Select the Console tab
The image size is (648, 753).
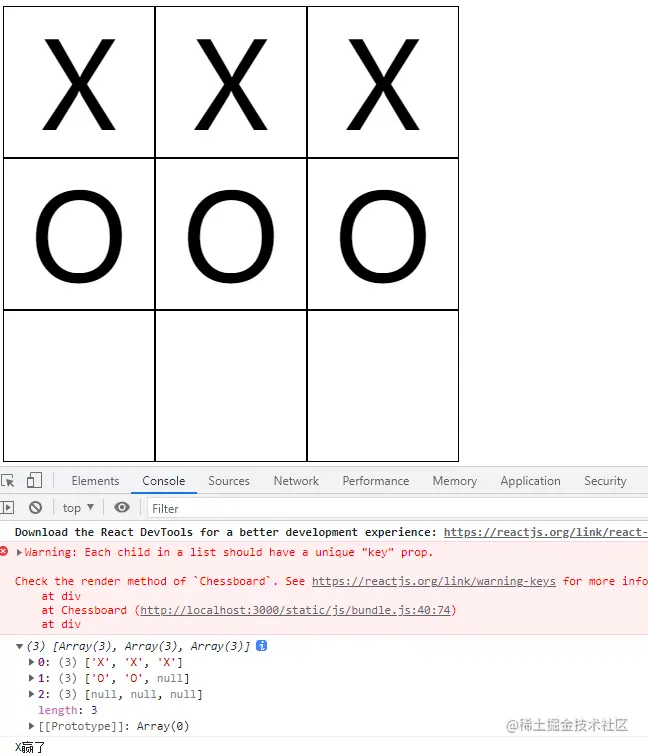[164, 481]
